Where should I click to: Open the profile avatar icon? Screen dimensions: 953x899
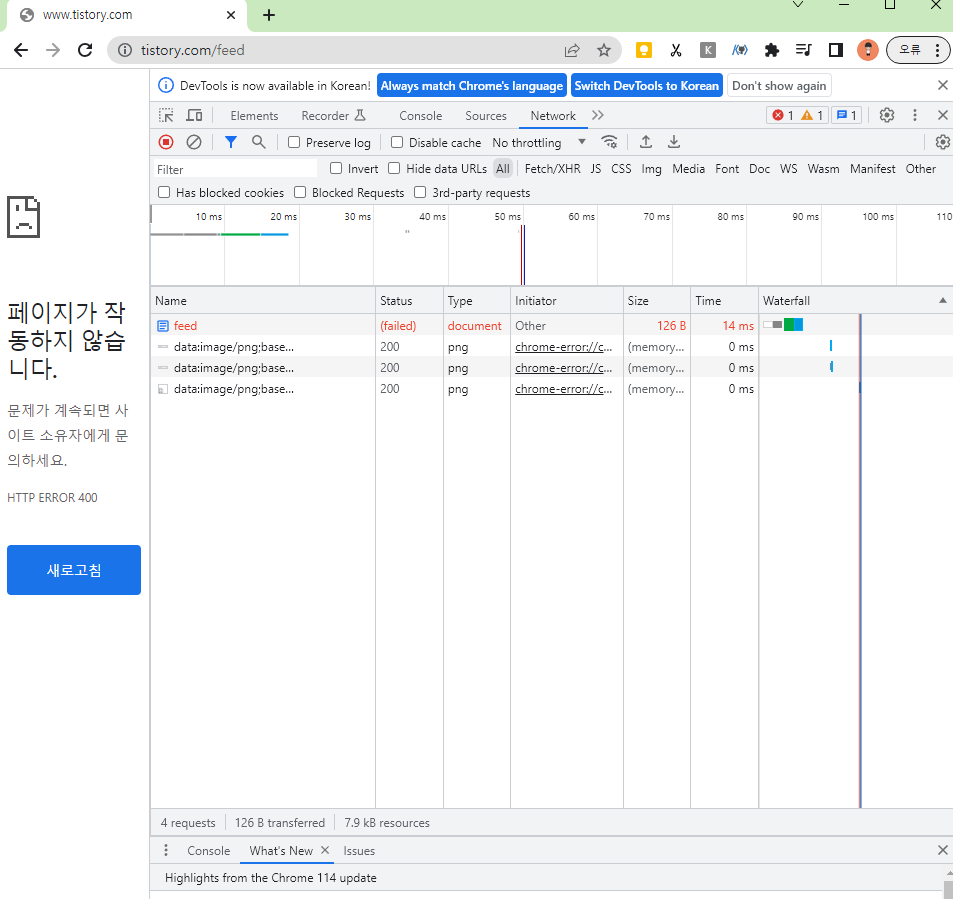click(867, 50)
